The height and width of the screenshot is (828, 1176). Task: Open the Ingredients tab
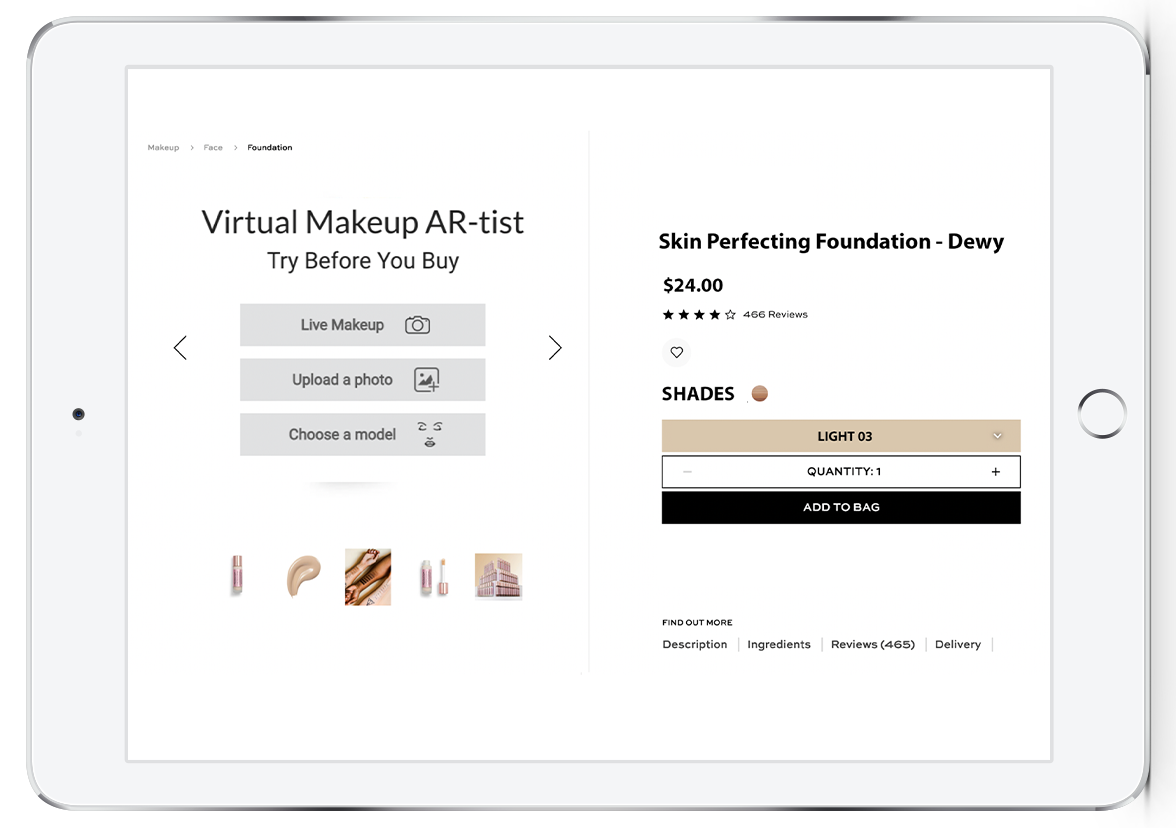tap(778, 644)
